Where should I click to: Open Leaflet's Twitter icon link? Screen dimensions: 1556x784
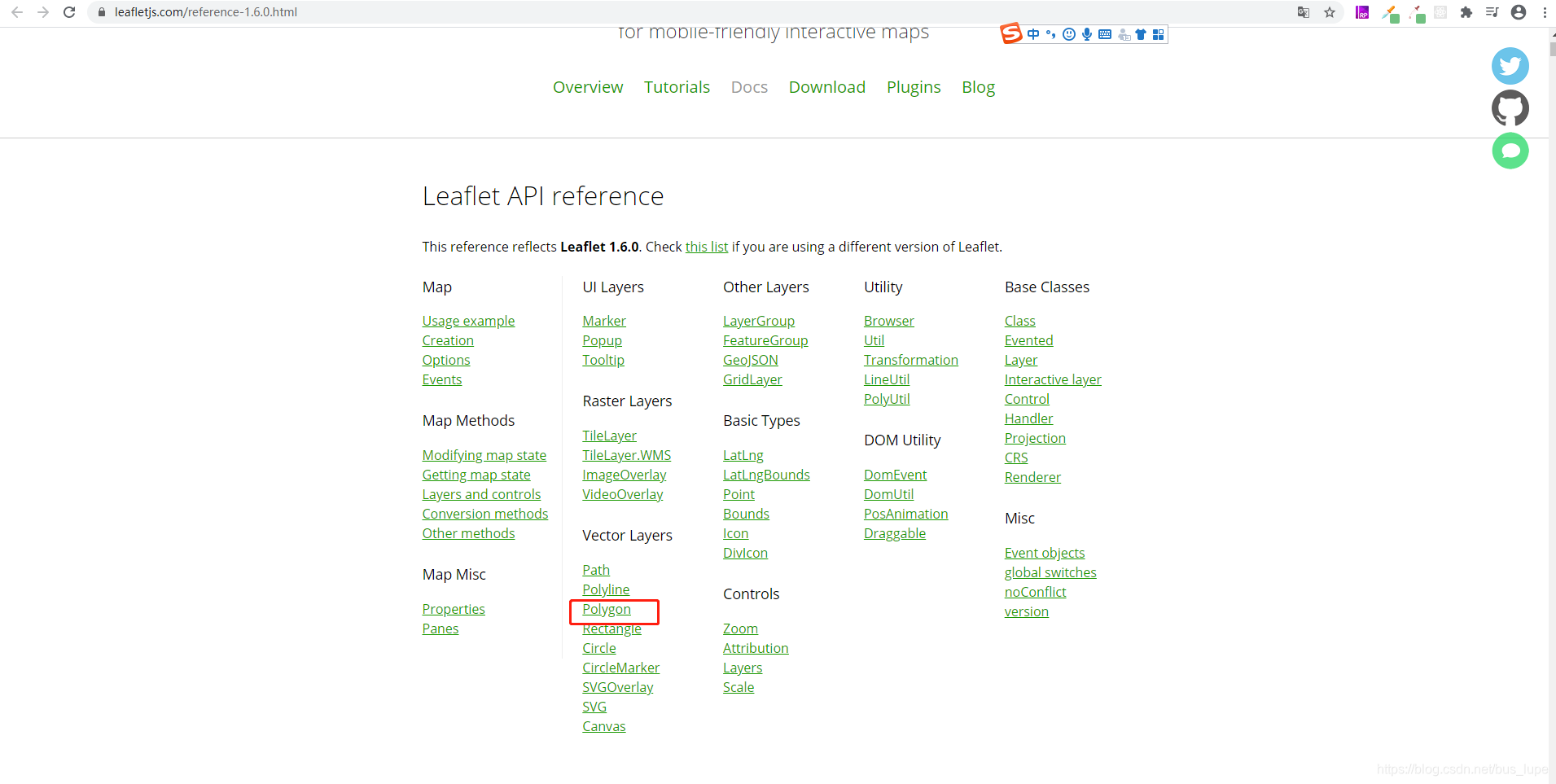1510,66
